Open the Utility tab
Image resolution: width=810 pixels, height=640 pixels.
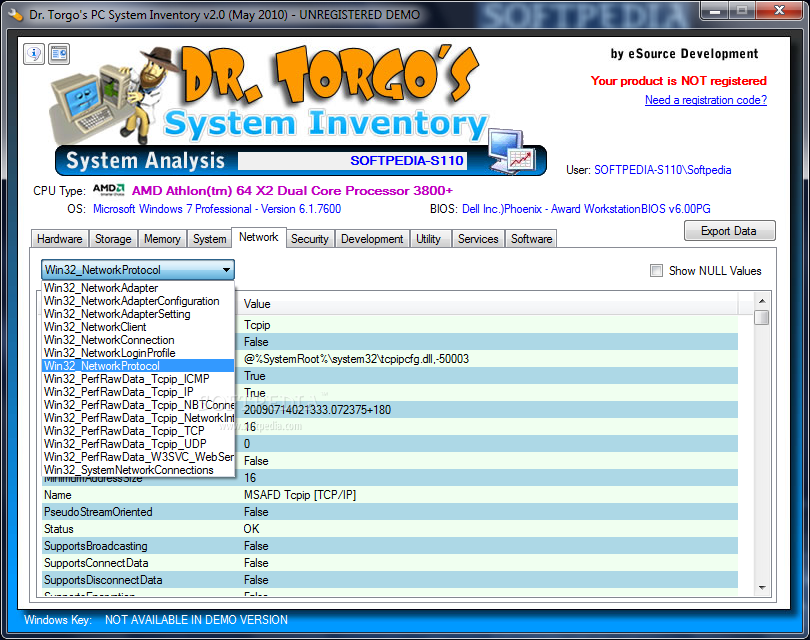(428, 239)
